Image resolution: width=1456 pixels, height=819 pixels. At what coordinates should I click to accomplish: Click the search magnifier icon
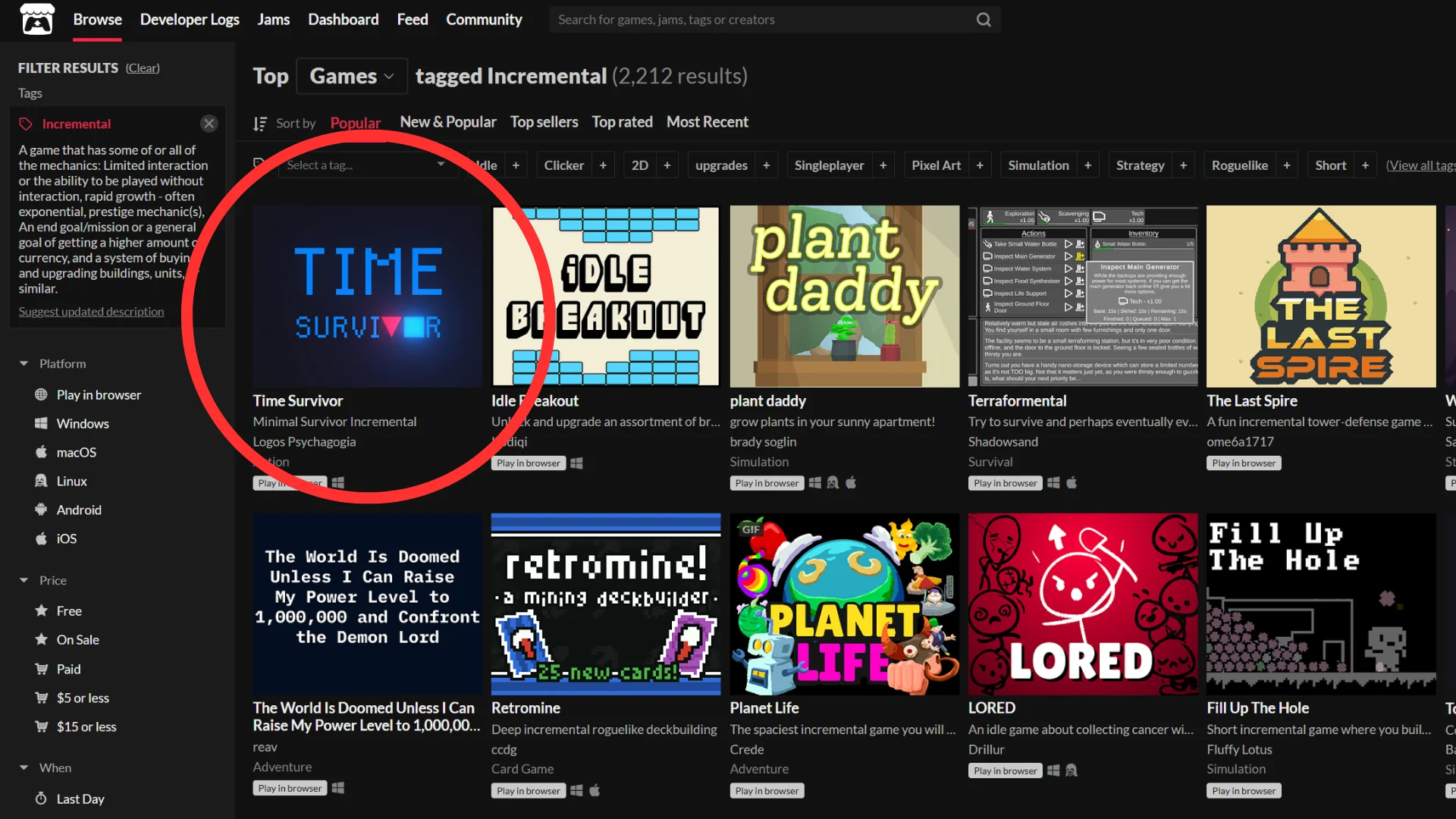coord(984,20)
